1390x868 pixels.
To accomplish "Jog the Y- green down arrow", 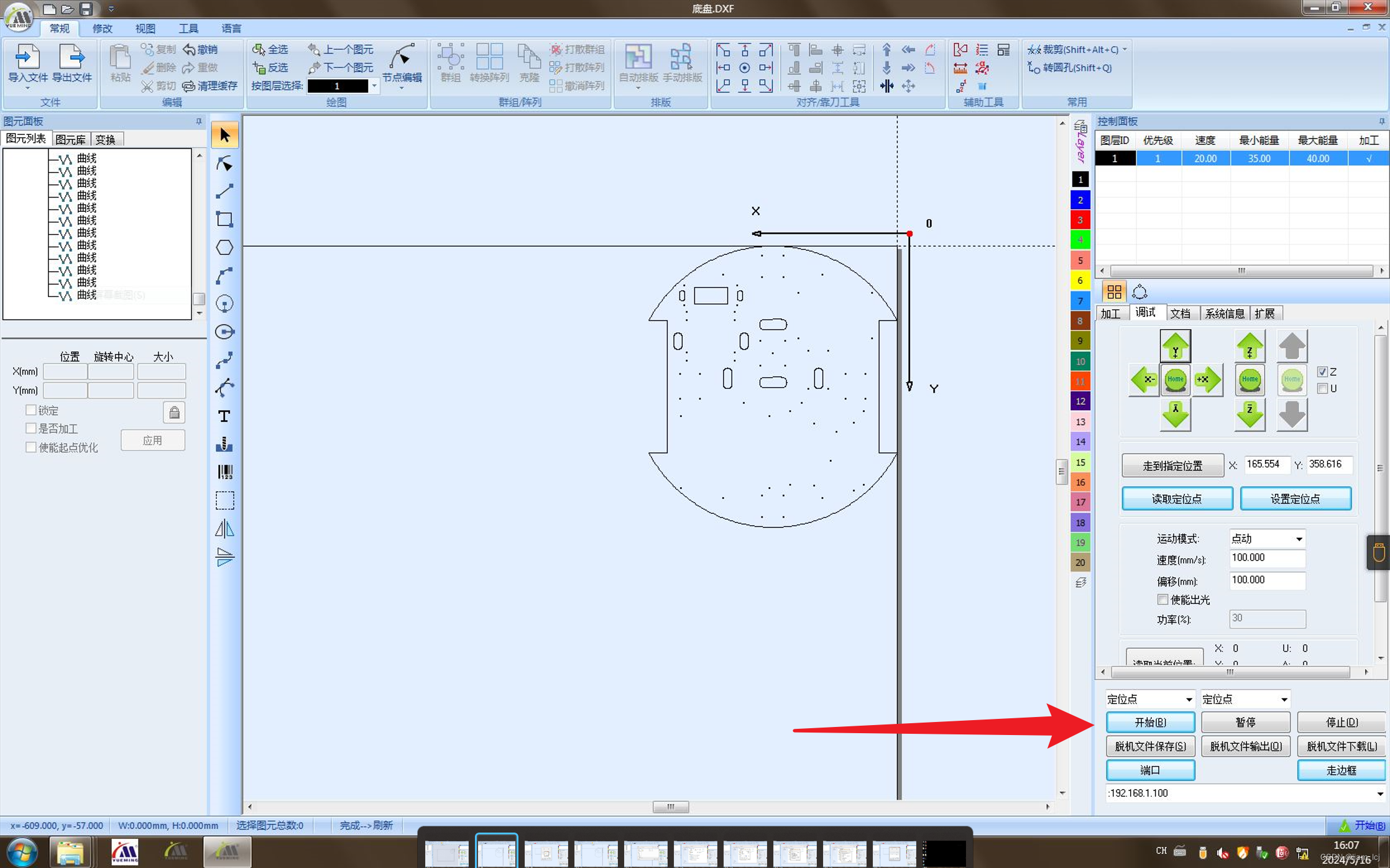I will pyautogui.click(x=1175, y=414).
